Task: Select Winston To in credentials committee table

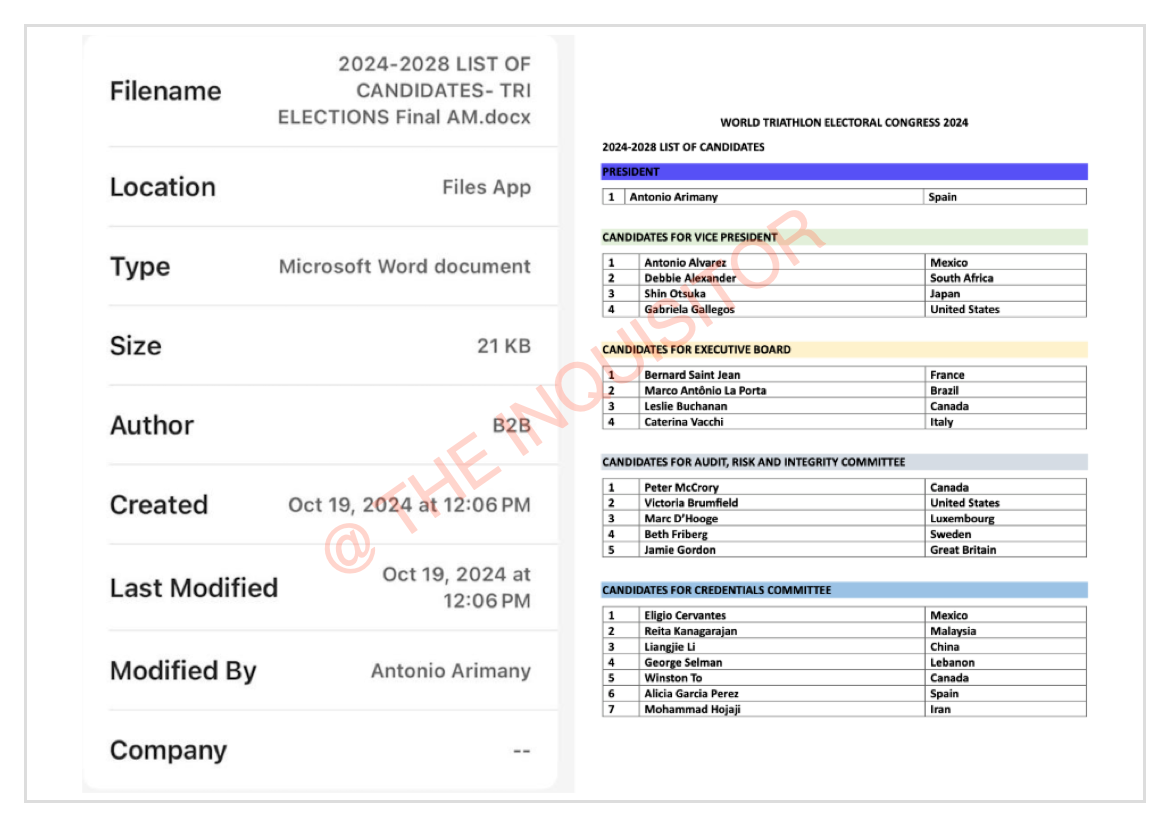Action: (673, 678)
